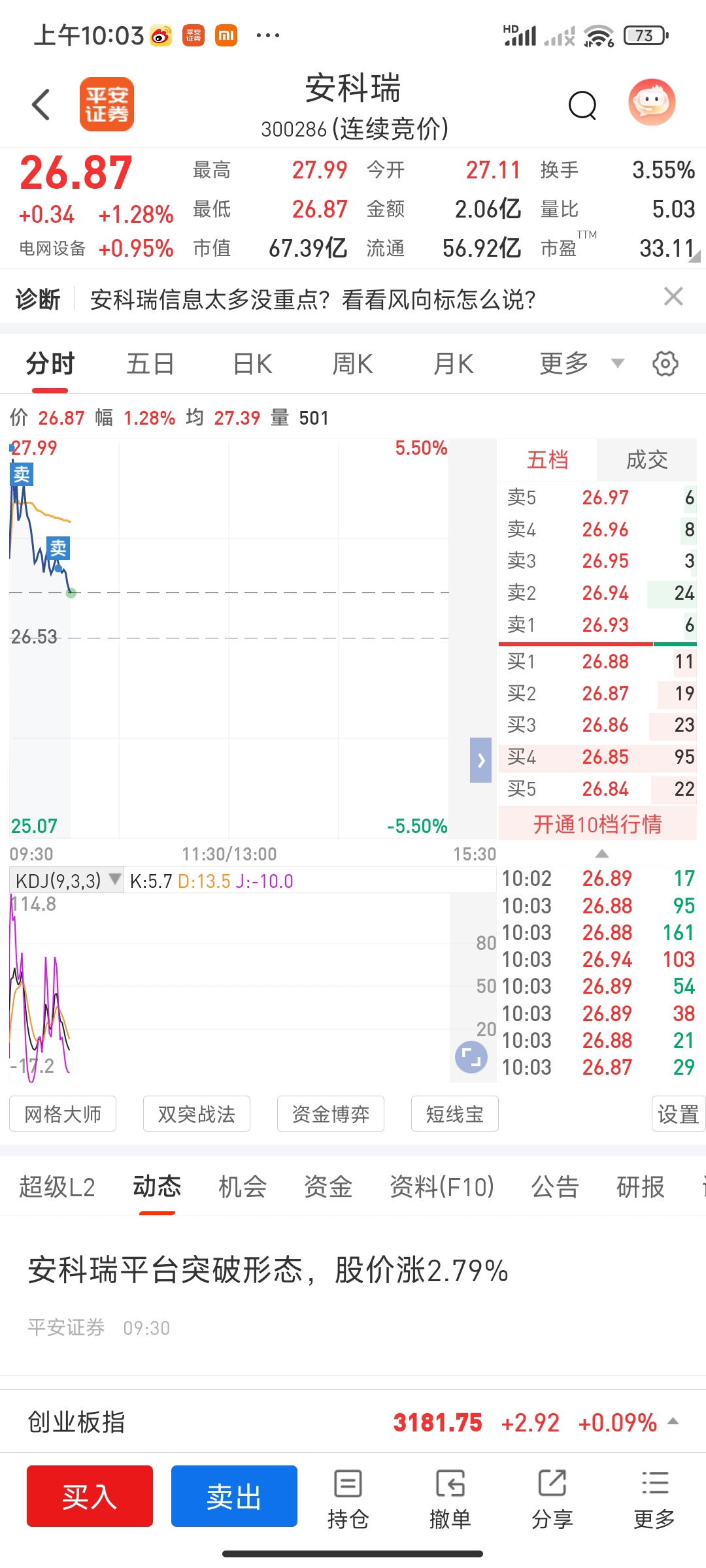Switch to 超级L2 tab
The width and height of the screenshot is (706, 1568).
click(57, 1187)
